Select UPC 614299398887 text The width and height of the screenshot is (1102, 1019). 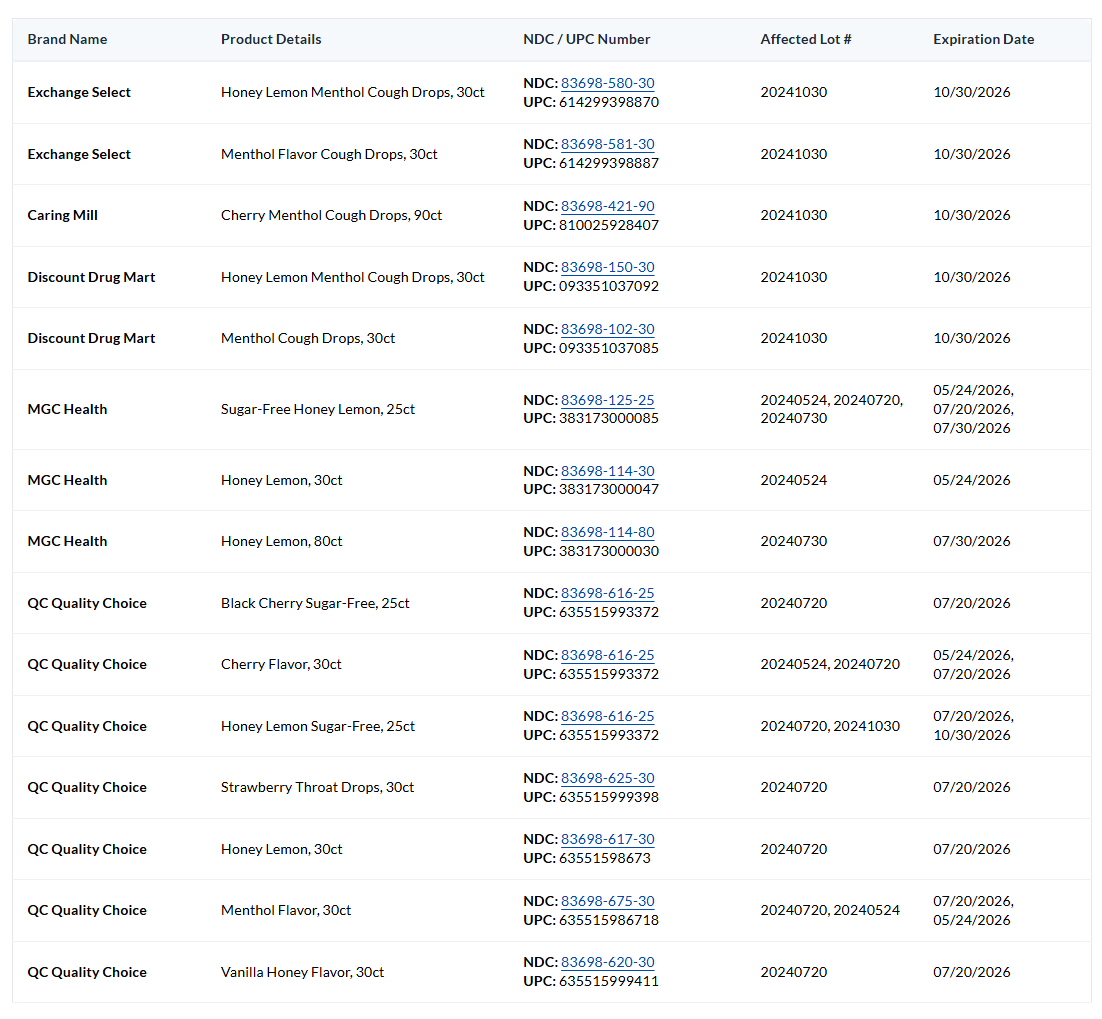591,163
